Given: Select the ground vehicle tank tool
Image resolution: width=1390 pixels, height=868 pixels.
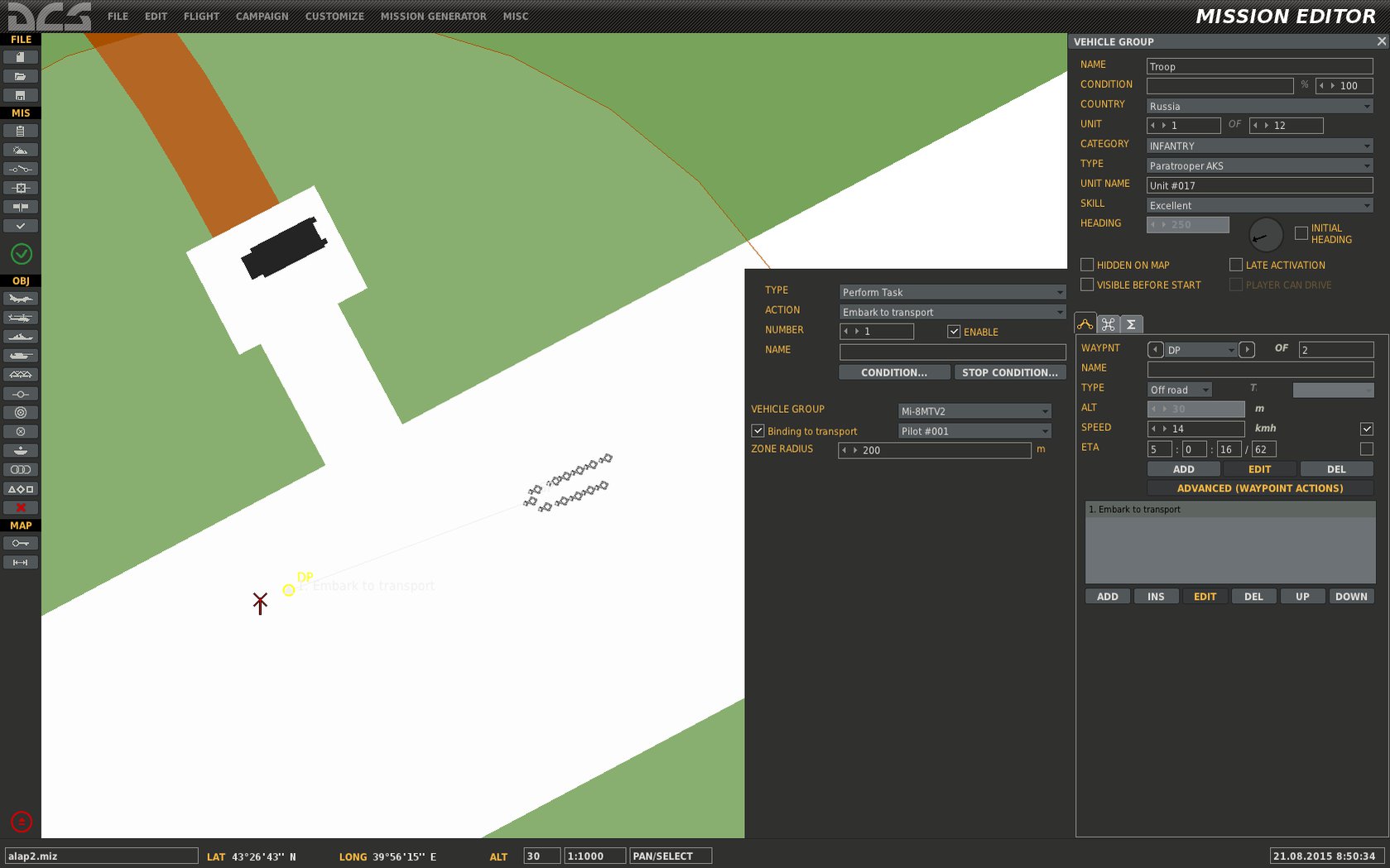Looking at the screenshot, I should click(x=21, y=356).
